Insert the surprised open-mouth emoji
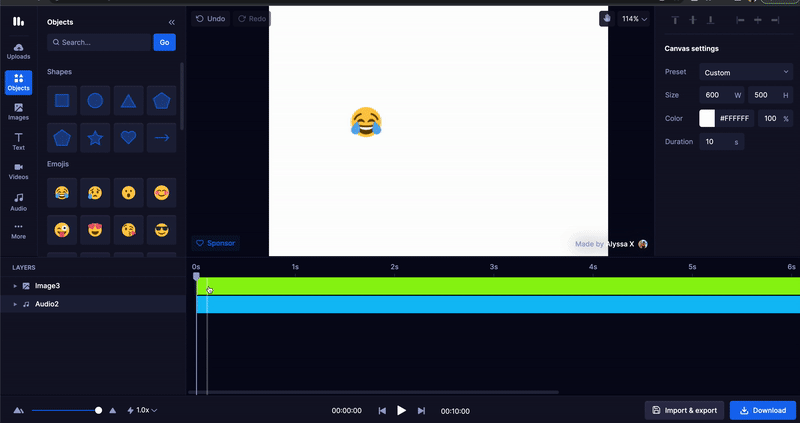 (129, 192)
